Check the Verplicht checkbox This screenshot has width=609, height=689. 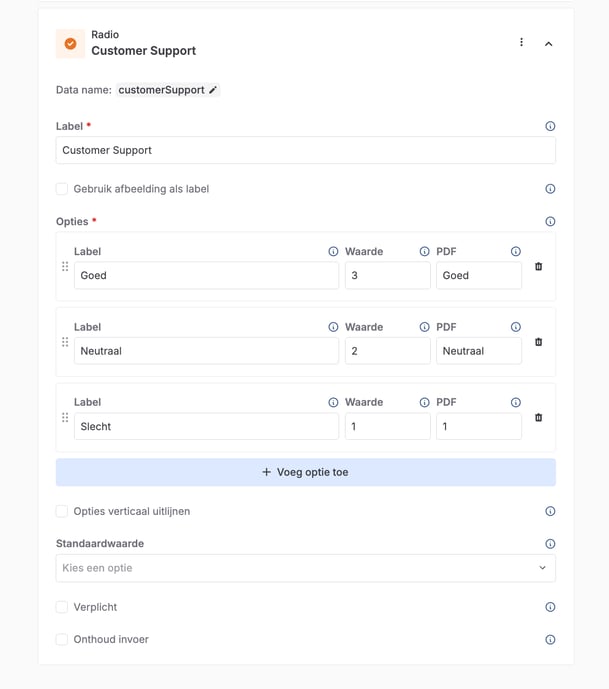[x=62, y=607]
